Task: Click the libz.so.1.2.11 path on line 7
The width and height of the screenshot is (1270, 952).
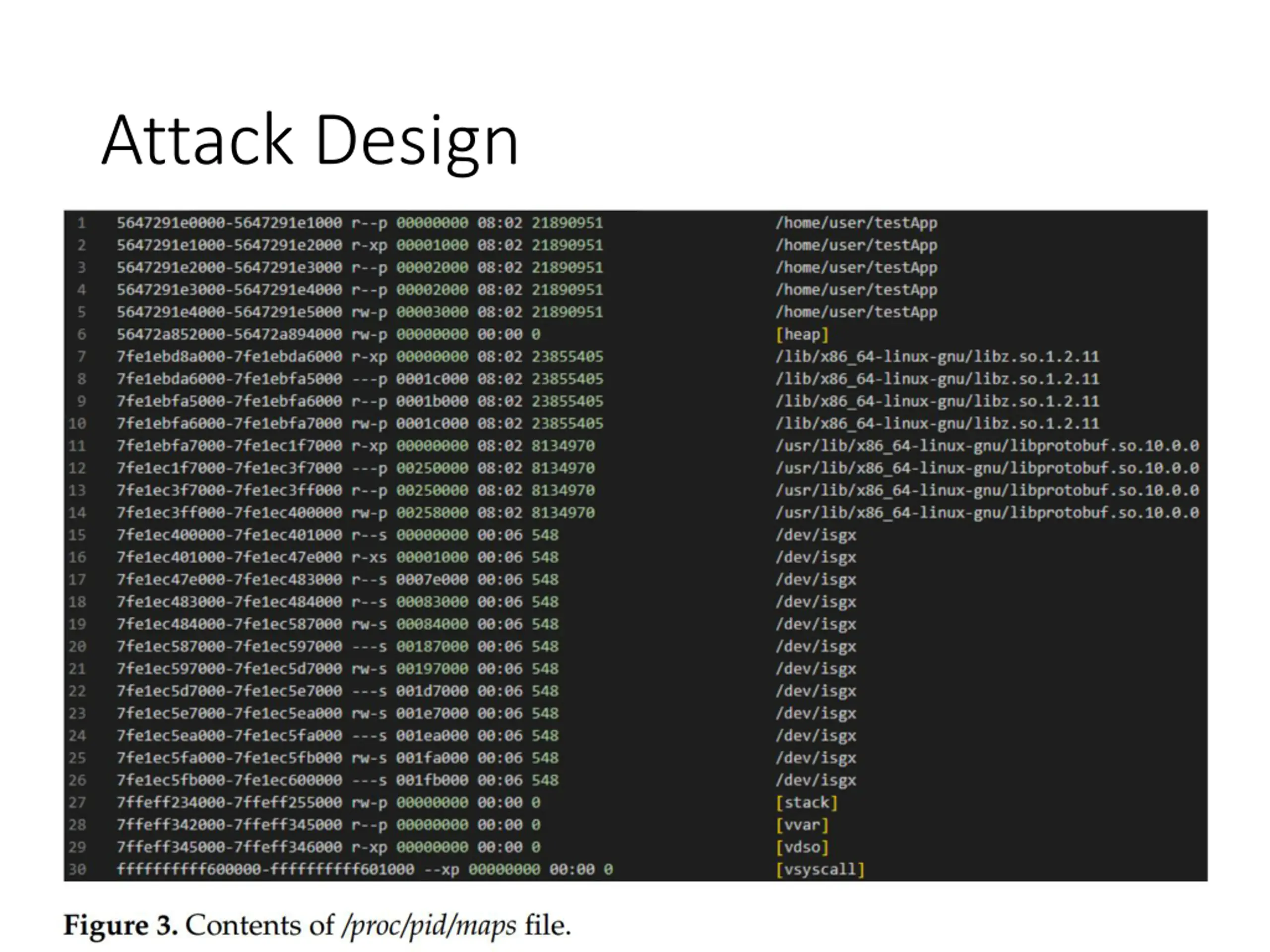Action: pos(938,357)
